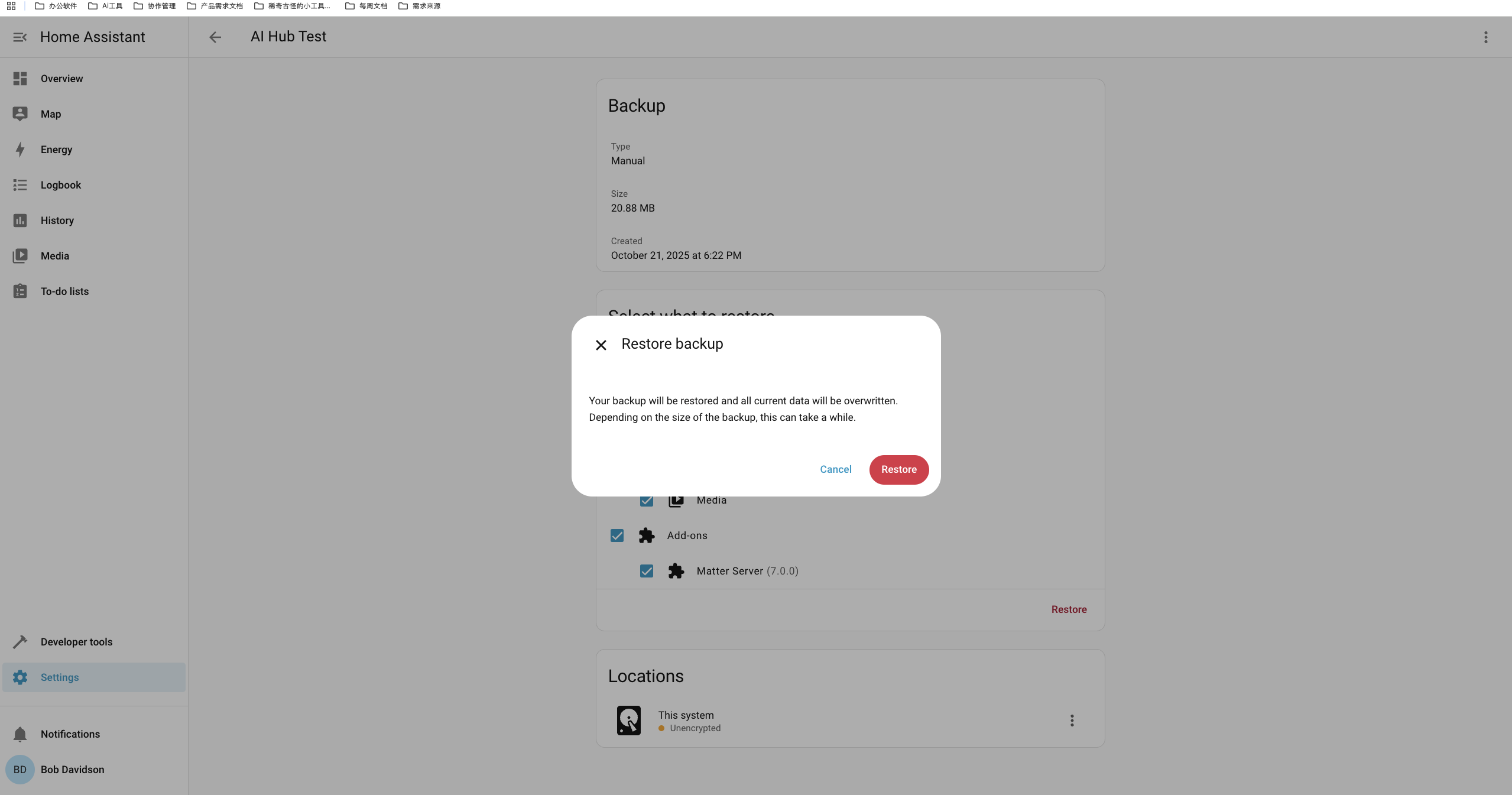This screenshot has width=1512, height=795.
Task: Open Notifications in the sidebar
Action: pos(94,734)
